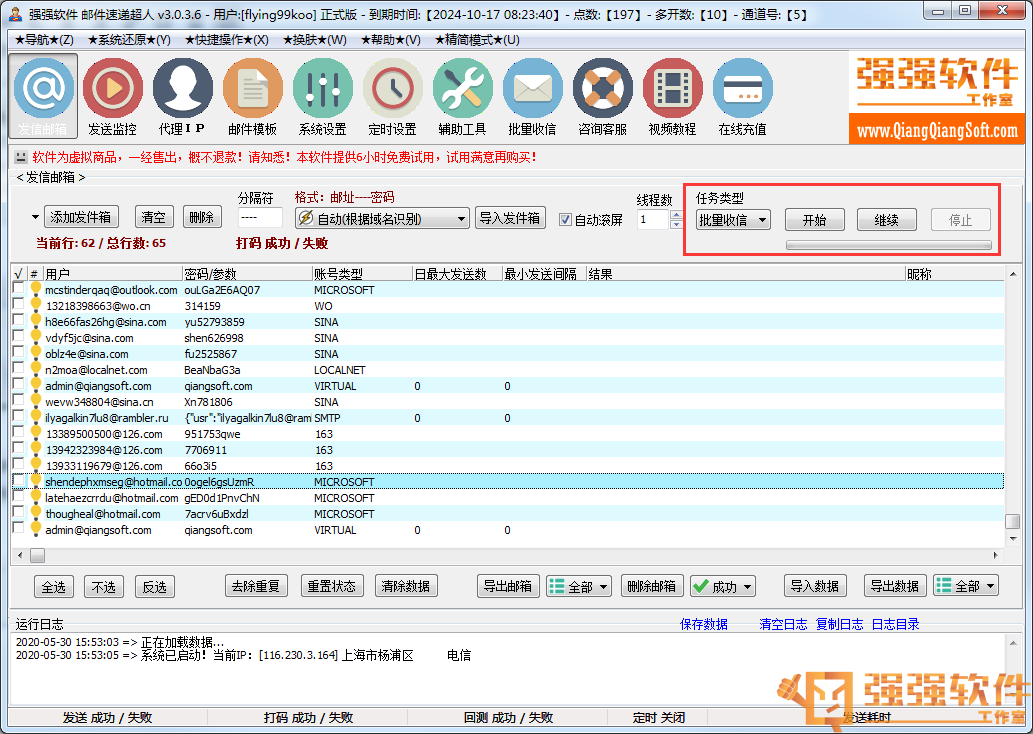Click the bulb icon for 13389500500@126.com
The image size is (1033, 734).
36,433
